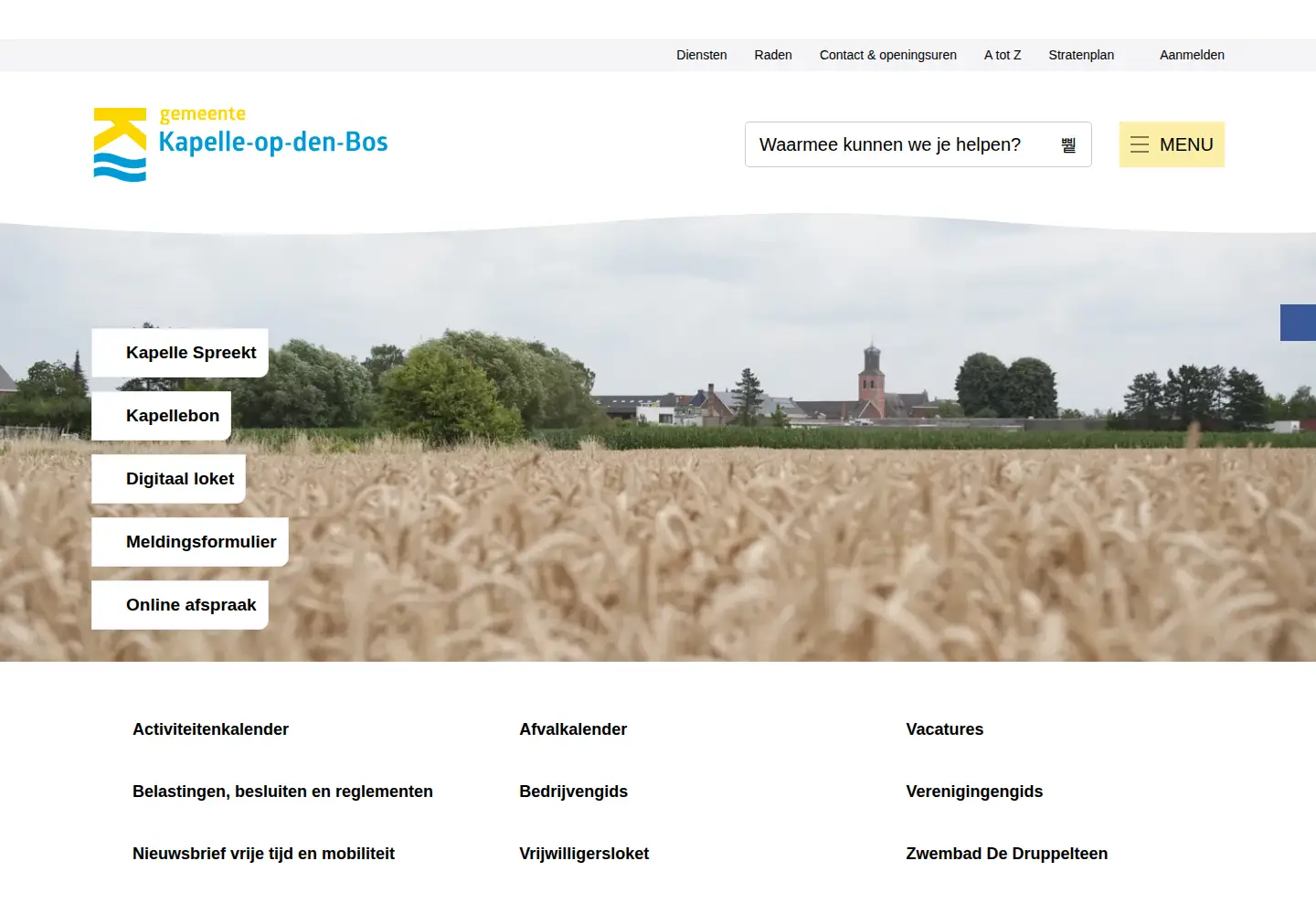Image resolution: width=1316 pixels, height=914 pixels.
Task: Click the search icon in the search box
Action: pyautogui.click(x=1068, y=144)
